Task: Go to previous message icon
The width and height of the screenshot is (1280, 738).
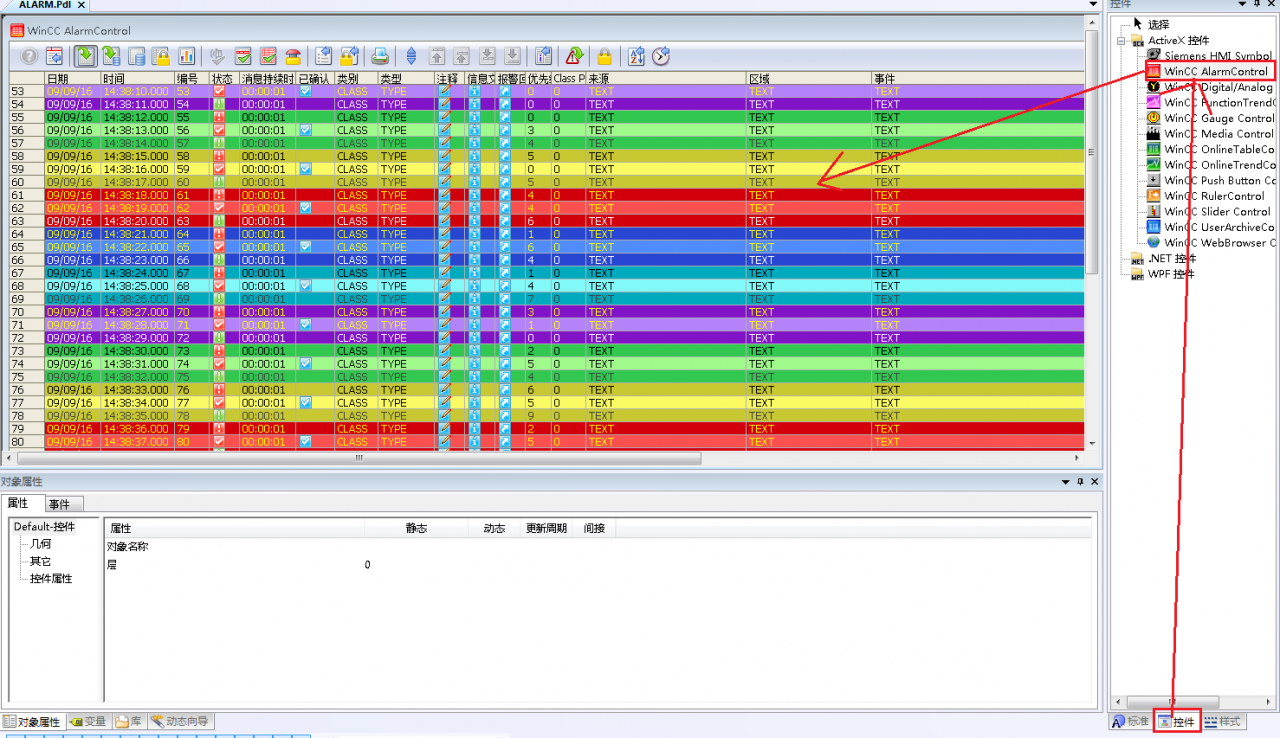Action: [x=462, y=56]
